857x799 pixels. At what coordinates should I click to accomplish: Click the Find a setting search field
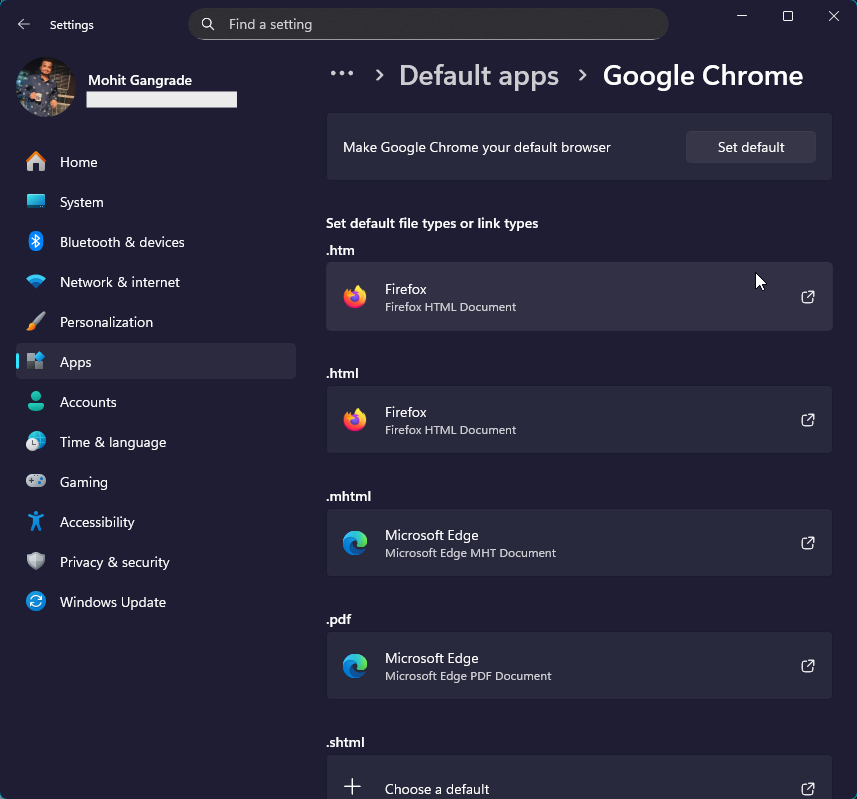point(428,23)
